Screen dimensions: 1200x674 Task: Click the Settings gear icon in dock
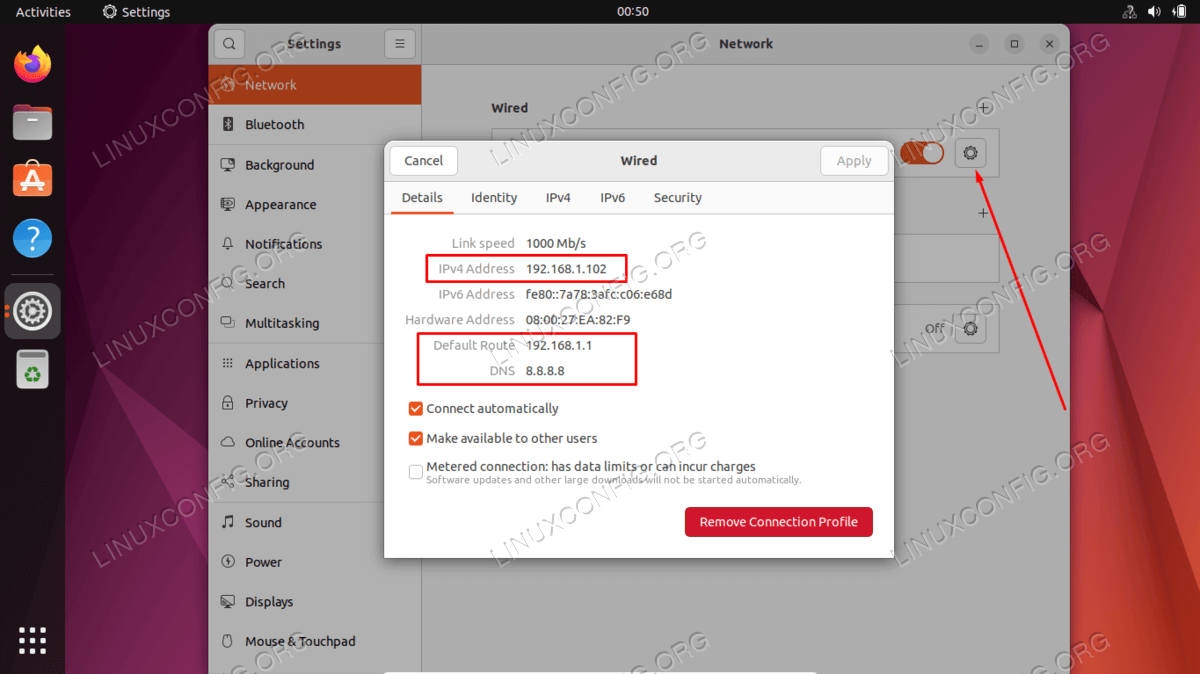[33, 311]
